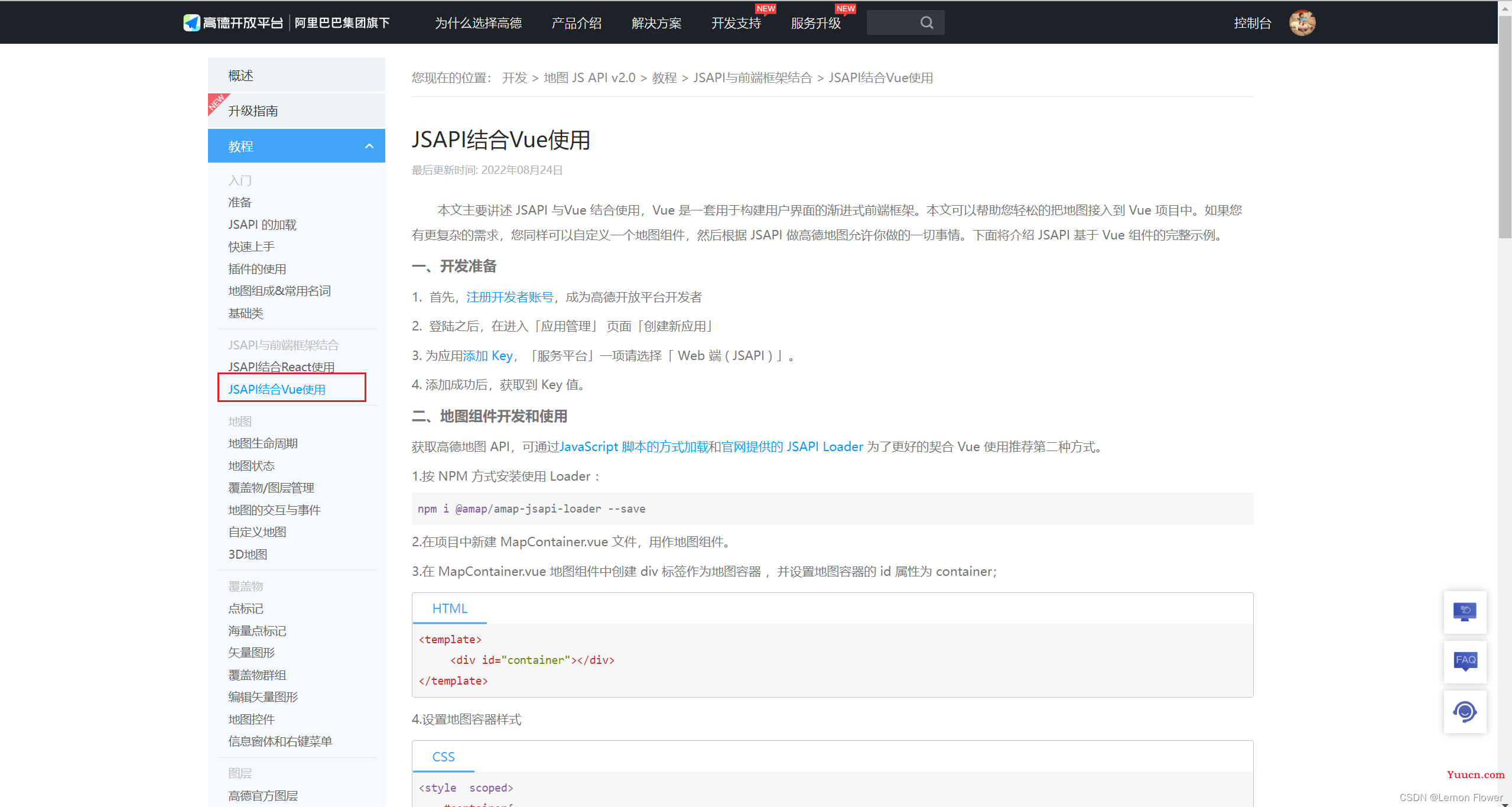This screenshot has width=1512, height=807.
Task: Select the 教程 sidebar section
Action: [296, 146]
